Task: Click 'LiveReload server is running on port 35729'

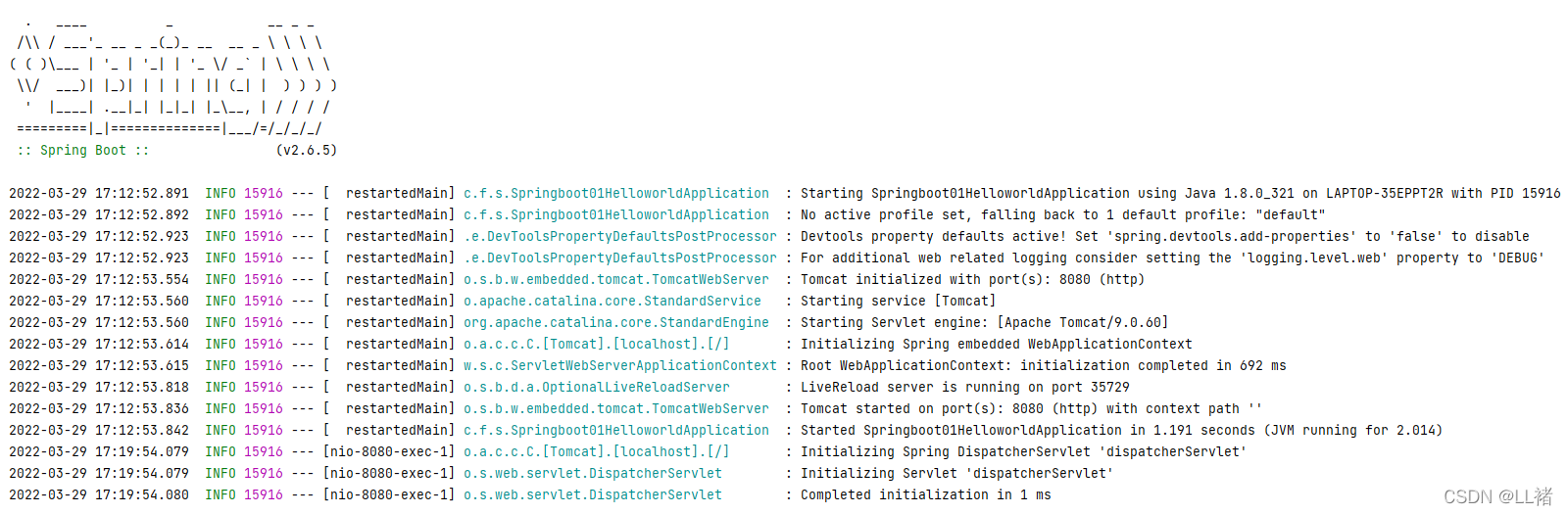Action: 965,388
